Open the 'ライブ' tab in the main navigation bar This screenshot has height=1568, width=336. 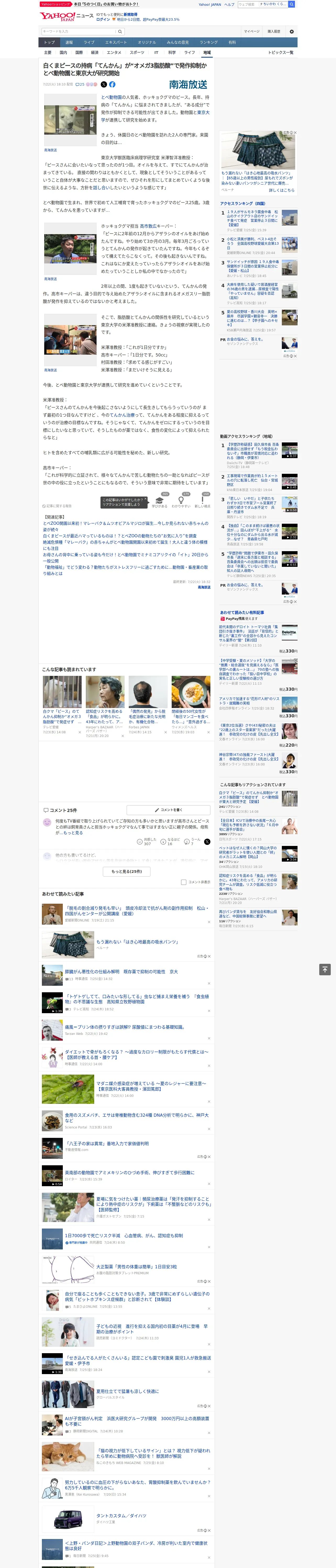(89, 43)
